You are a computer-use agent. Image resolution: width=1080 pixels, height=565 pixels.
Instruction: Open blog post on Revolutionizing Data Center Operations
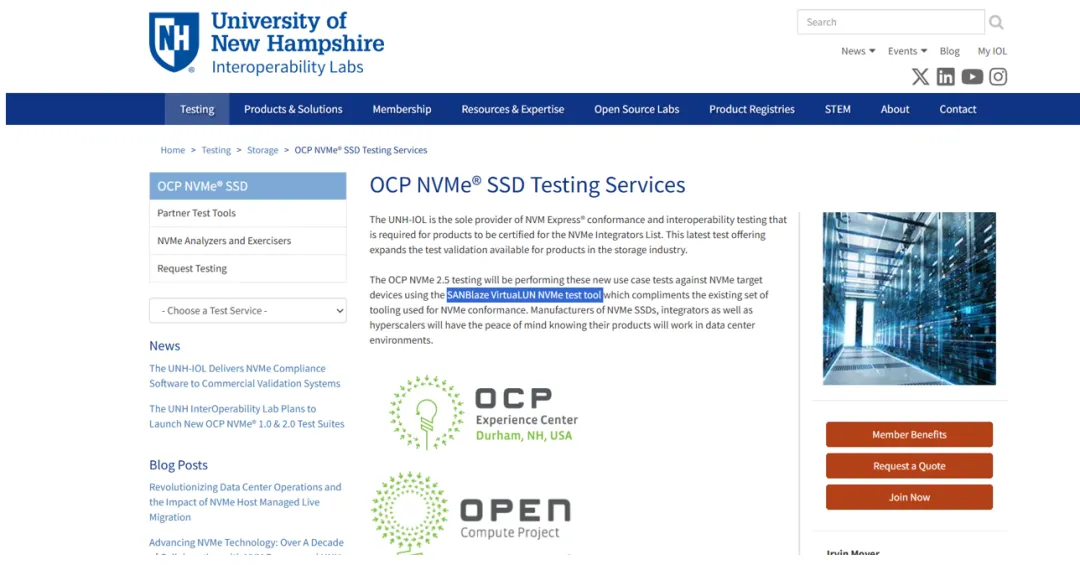245,502
